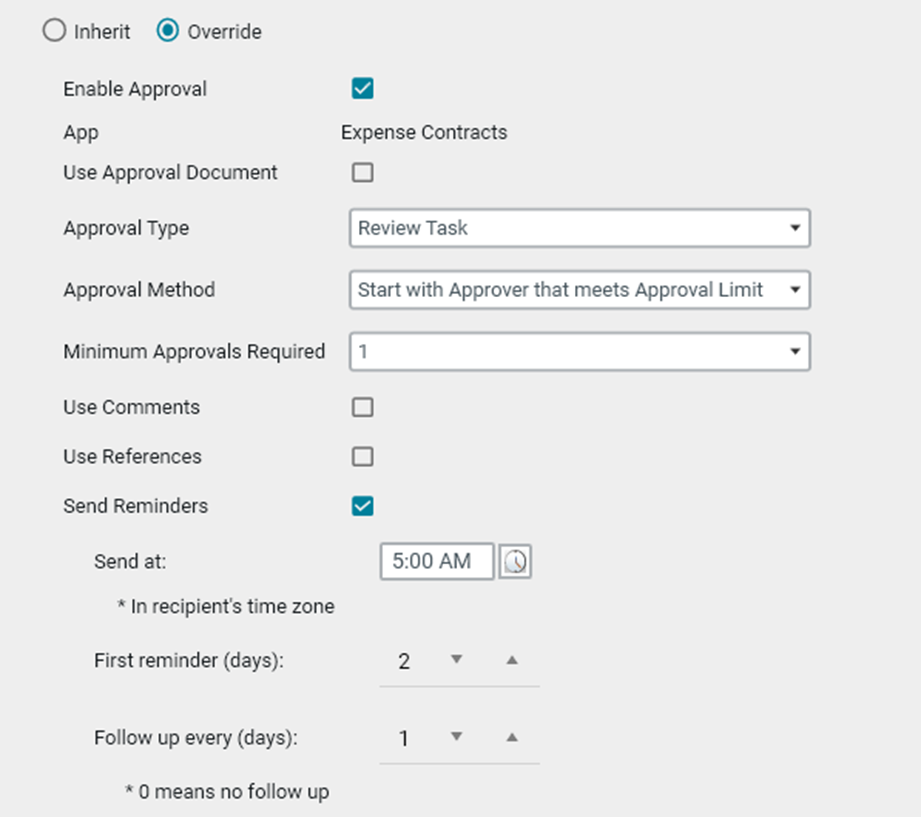The height and width of the screenshot is (817, 921).
Task: Click the Send Reminders label
Action: tap(135, 506)
